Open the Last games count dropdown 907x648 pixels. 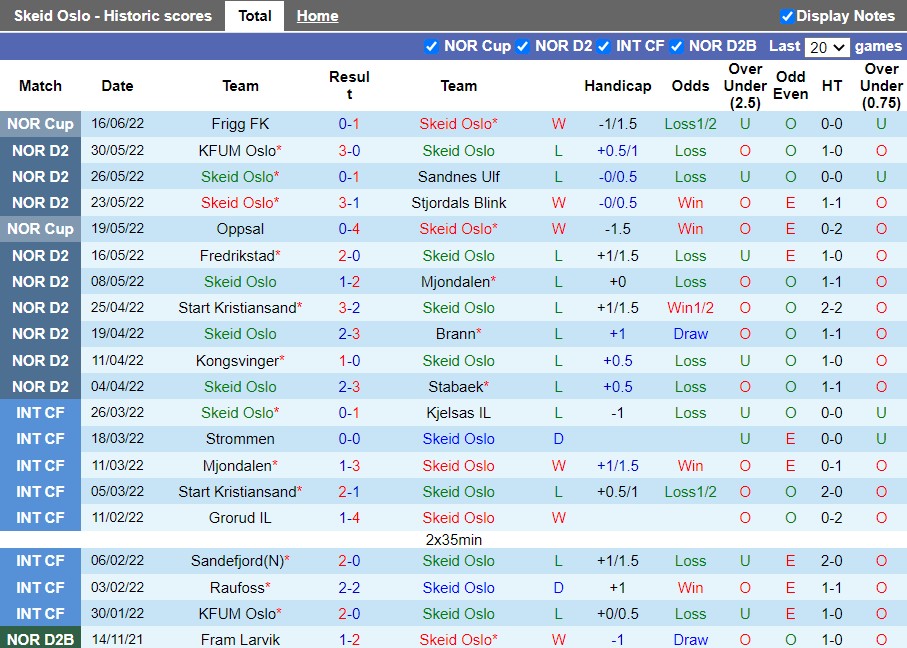coord(827,47)
